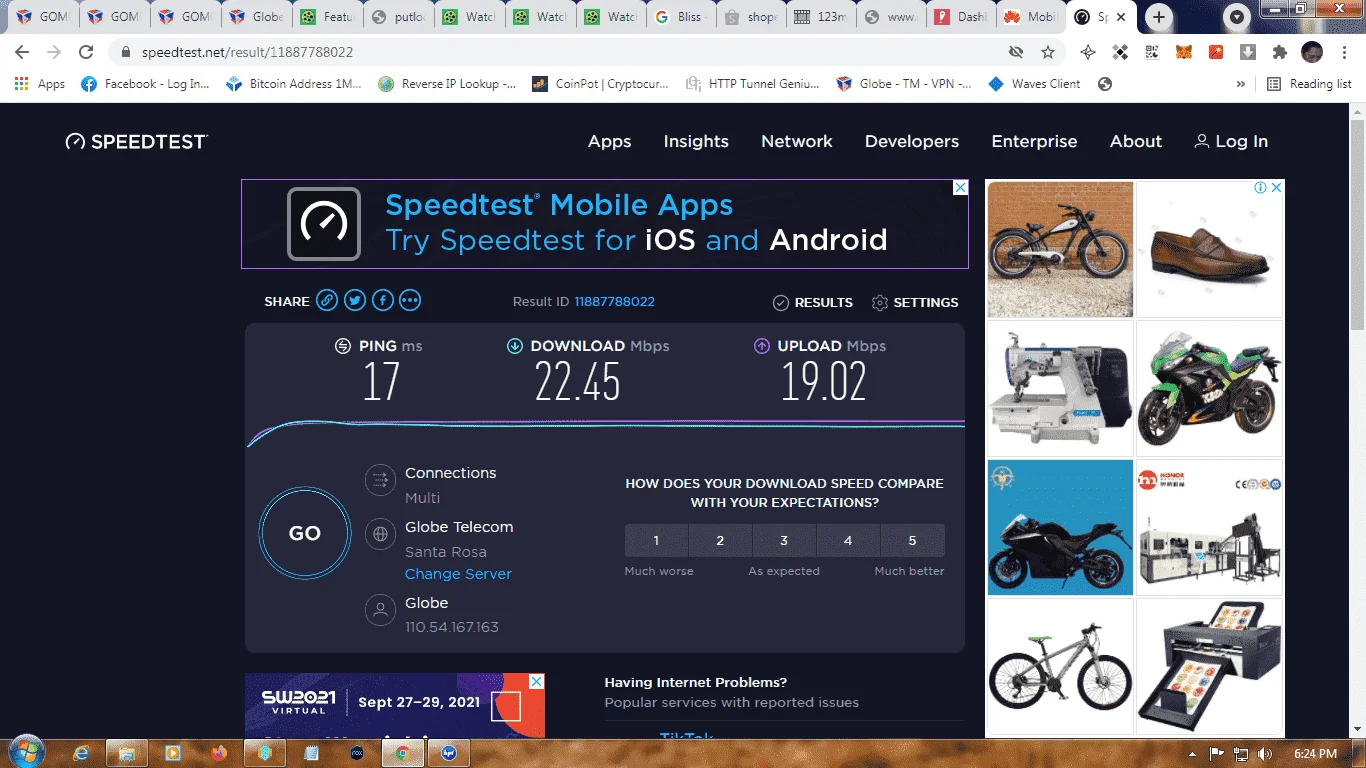
Task: Open the Chrome Apps shortcut
Action: [x=40, y=84]
